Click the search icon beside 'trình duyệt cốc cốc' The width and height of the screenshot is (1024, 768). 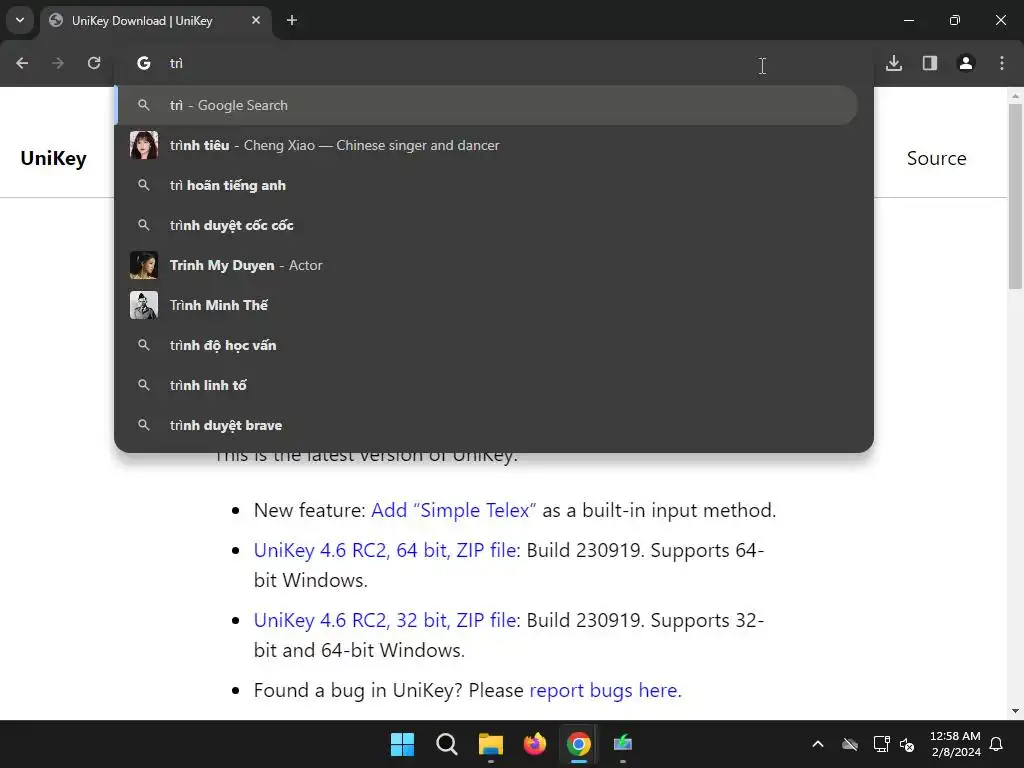tap(144, 225)
